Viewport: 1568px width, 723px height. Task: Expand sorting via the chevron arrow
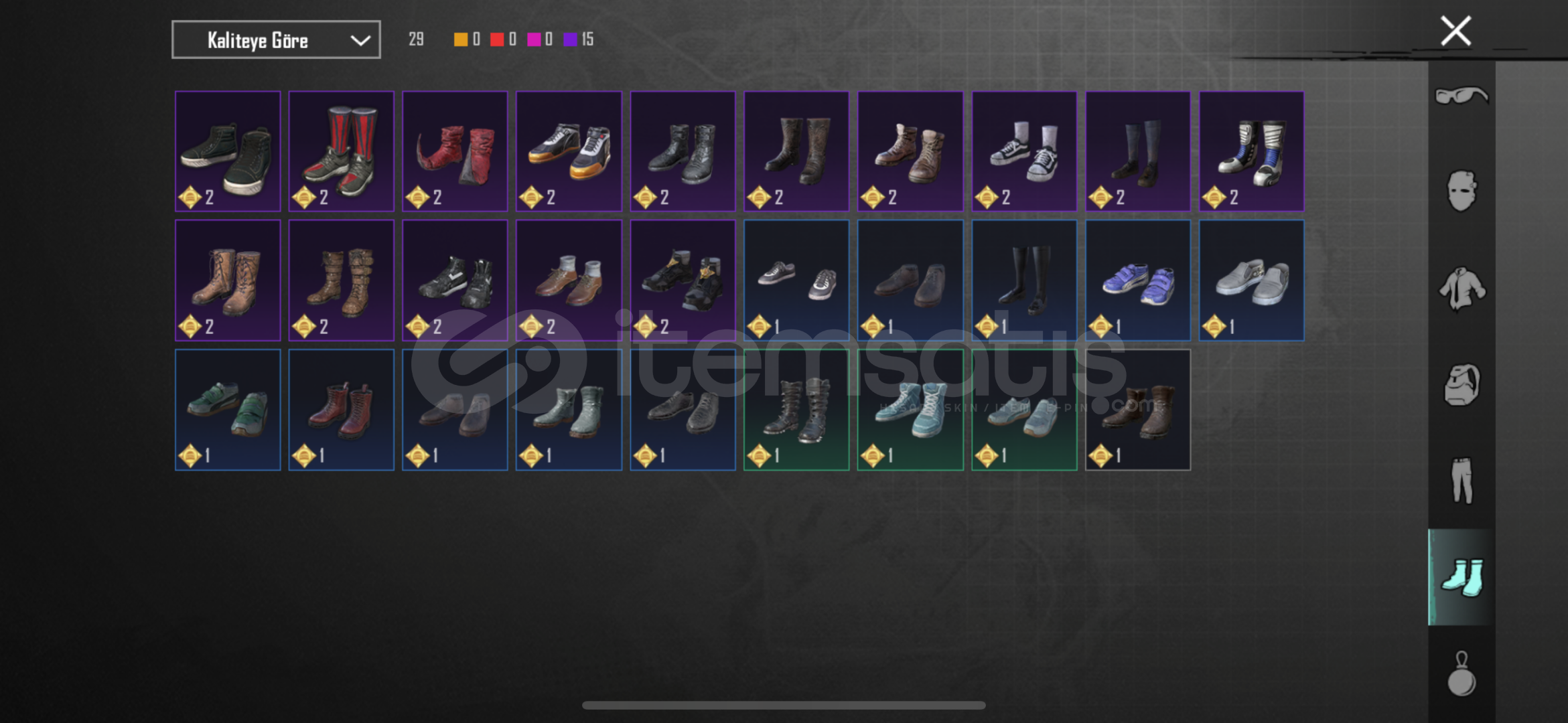(360, 40)
